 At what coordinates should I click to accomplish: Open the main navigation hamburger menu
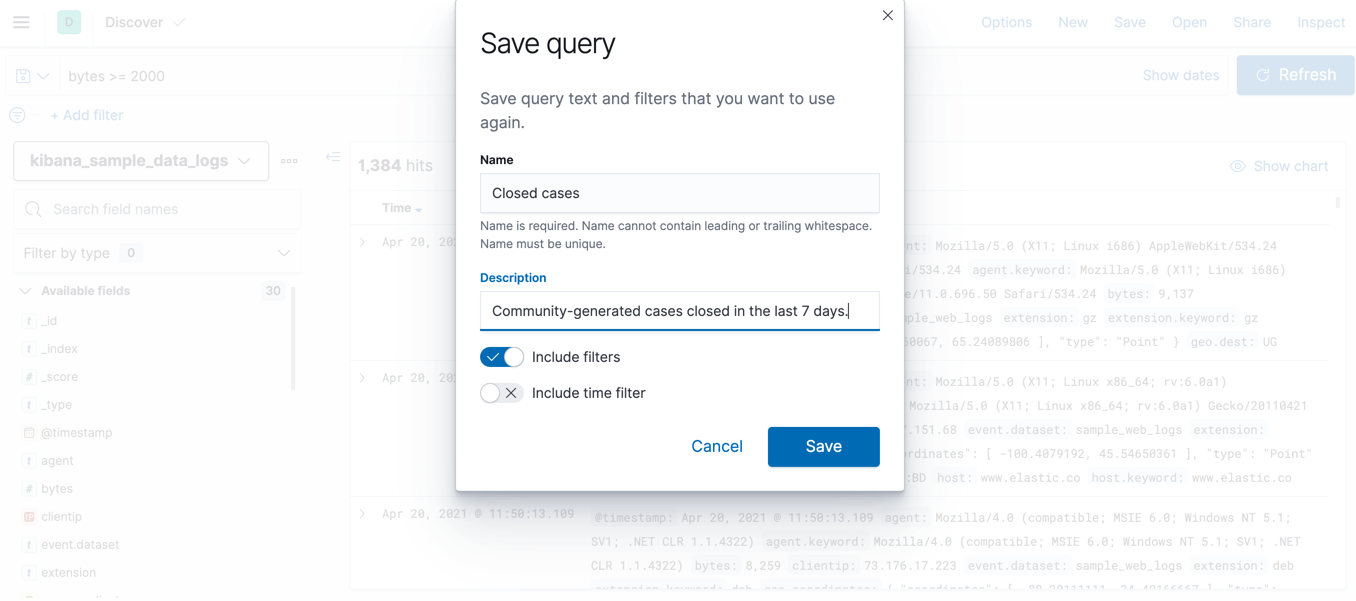(x=21, y=22)
